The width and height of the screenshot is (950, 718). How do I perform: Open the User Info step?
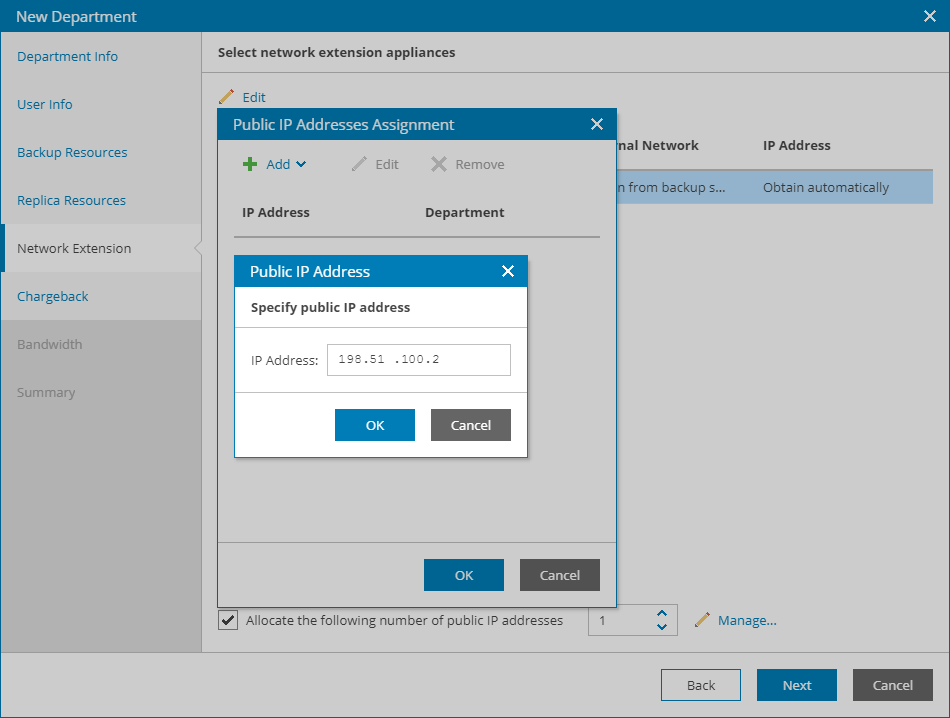(x=45, y=104)
